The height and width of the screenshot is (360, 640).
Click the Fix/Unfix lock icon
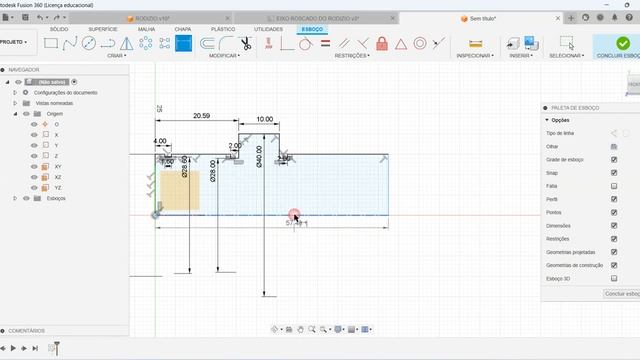[x=382, y=43]
